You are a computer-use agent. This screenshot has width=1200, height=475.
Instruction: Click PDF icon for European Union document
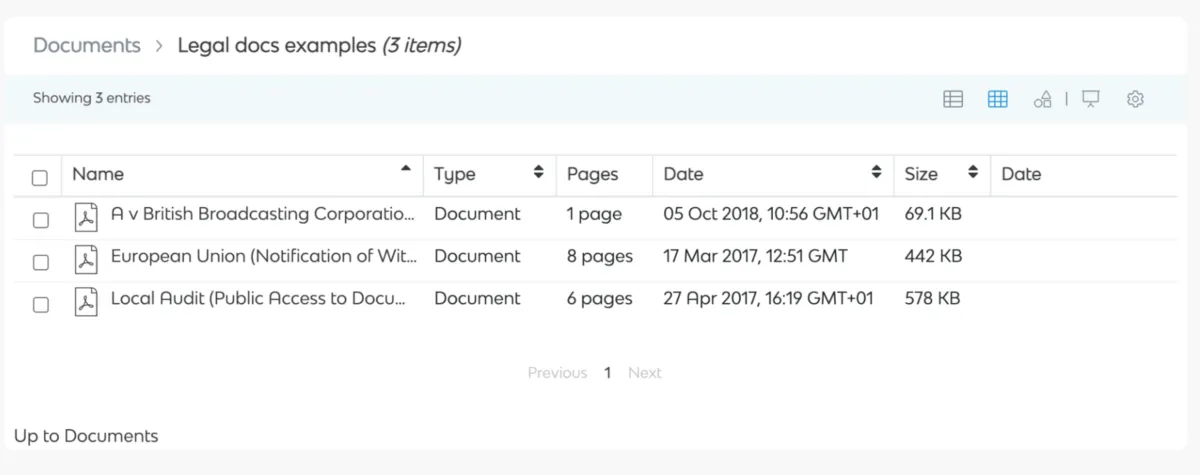click(x=87, y=258)
